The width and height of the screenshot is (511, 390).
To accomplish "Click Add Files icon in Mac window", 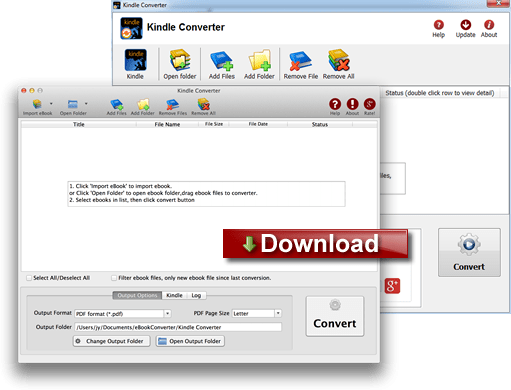I will click(117, 104).
